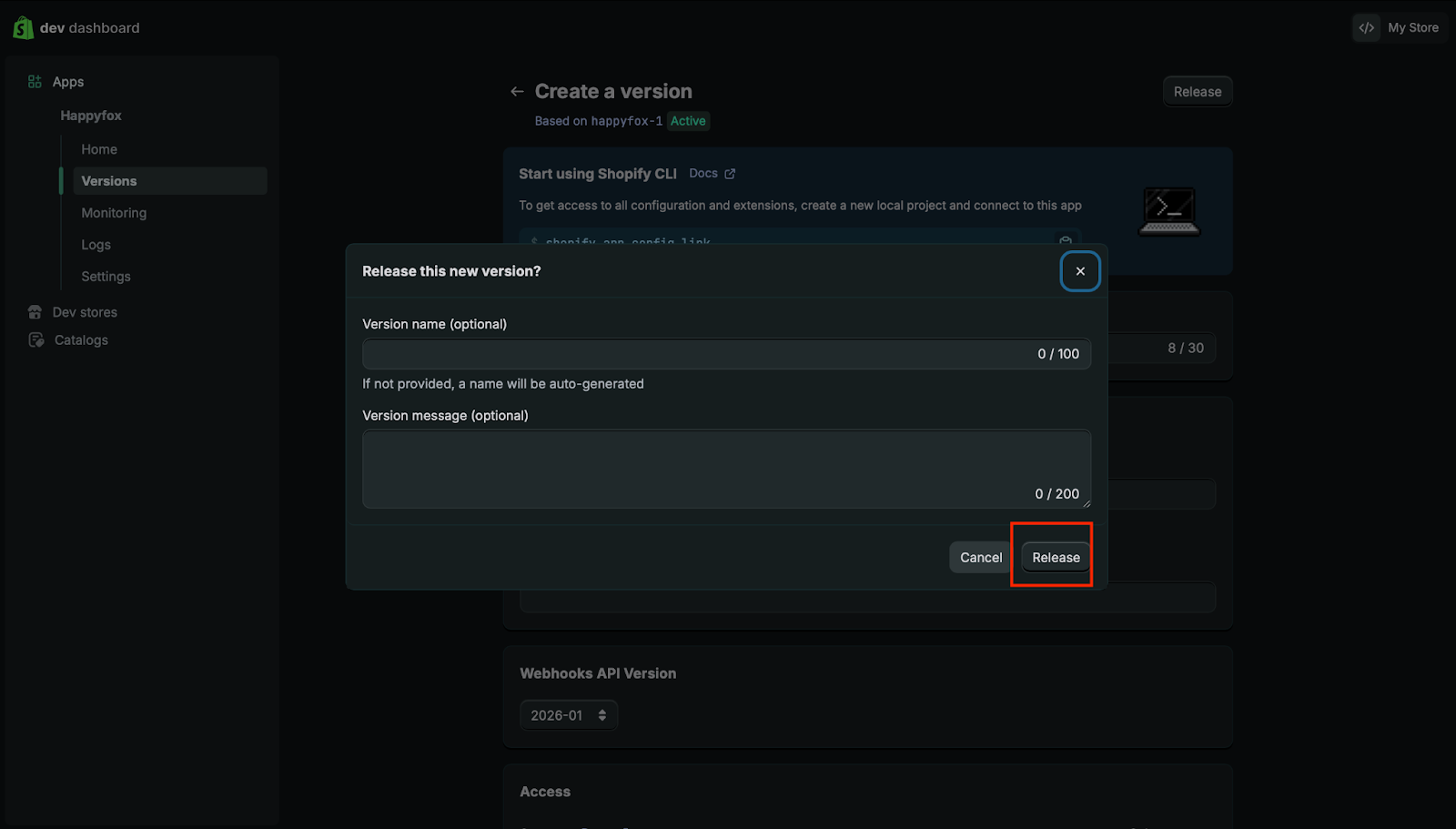Open Logs from the sidebar
Screen dimensions: 1456x829
click(96, 245)
